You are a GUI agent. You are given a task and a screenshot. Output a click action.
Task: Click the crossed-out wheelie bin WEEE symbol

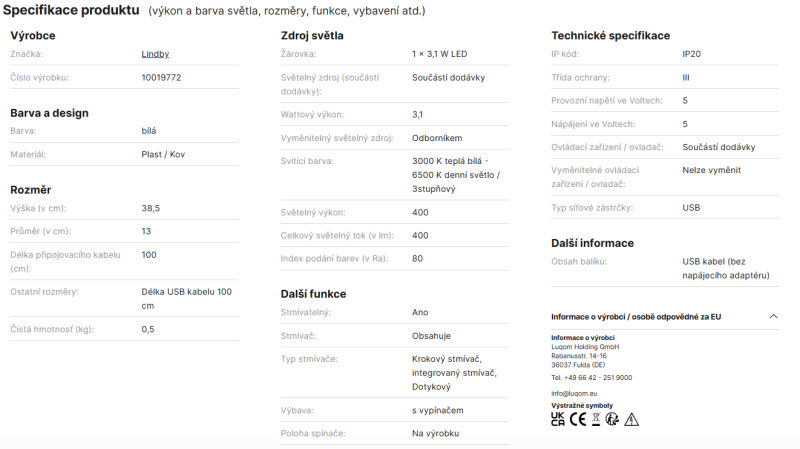[x=595, y=419]
